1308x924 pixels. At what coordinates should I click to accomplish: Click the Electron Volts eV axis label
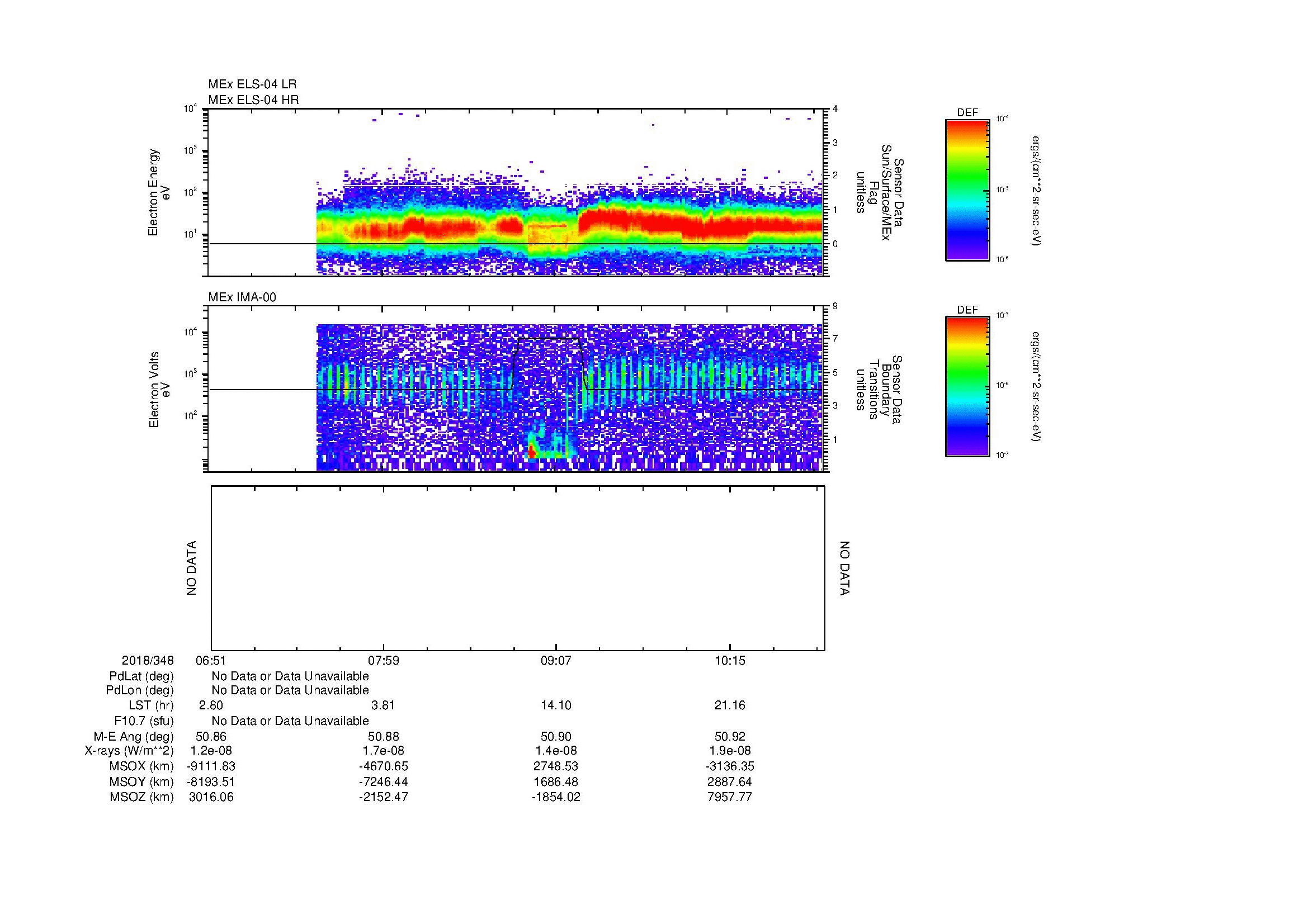(x=159, y=390)
